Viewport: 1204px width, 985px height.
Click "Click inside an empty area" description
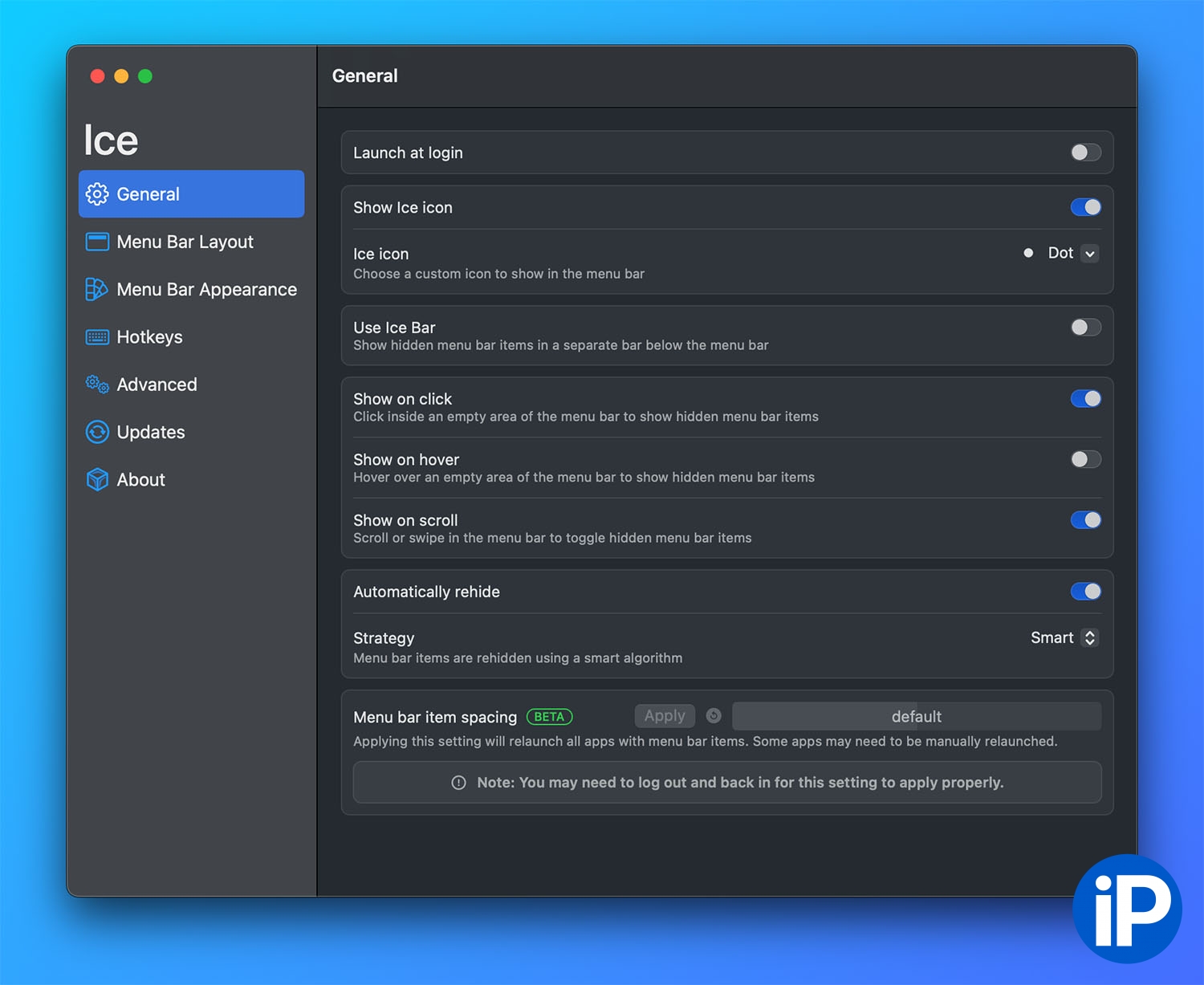[x=586, y=417]
